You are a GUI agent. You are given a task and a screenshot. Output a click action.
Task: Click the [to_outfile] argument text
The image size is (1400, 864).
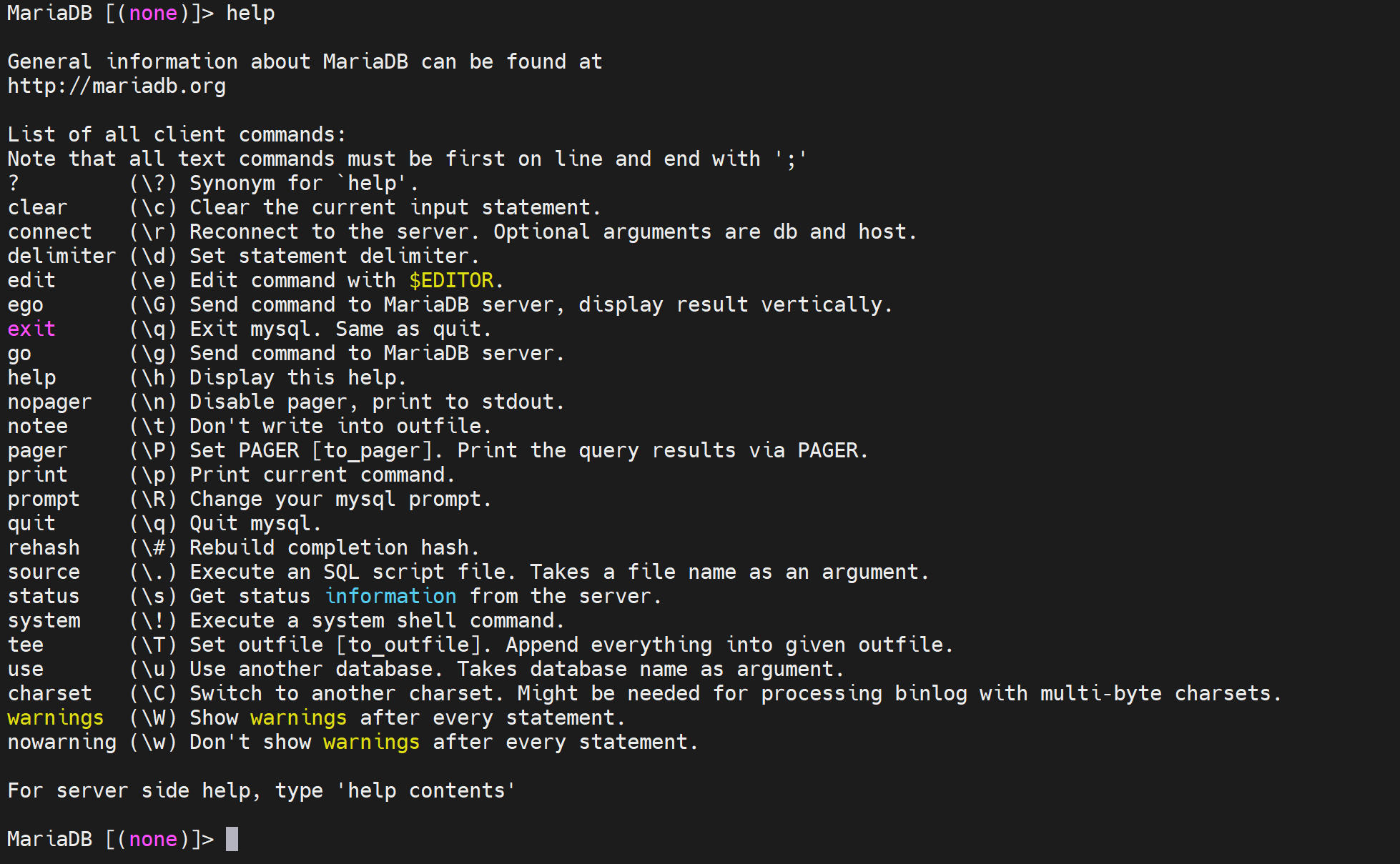pos(415,645)
